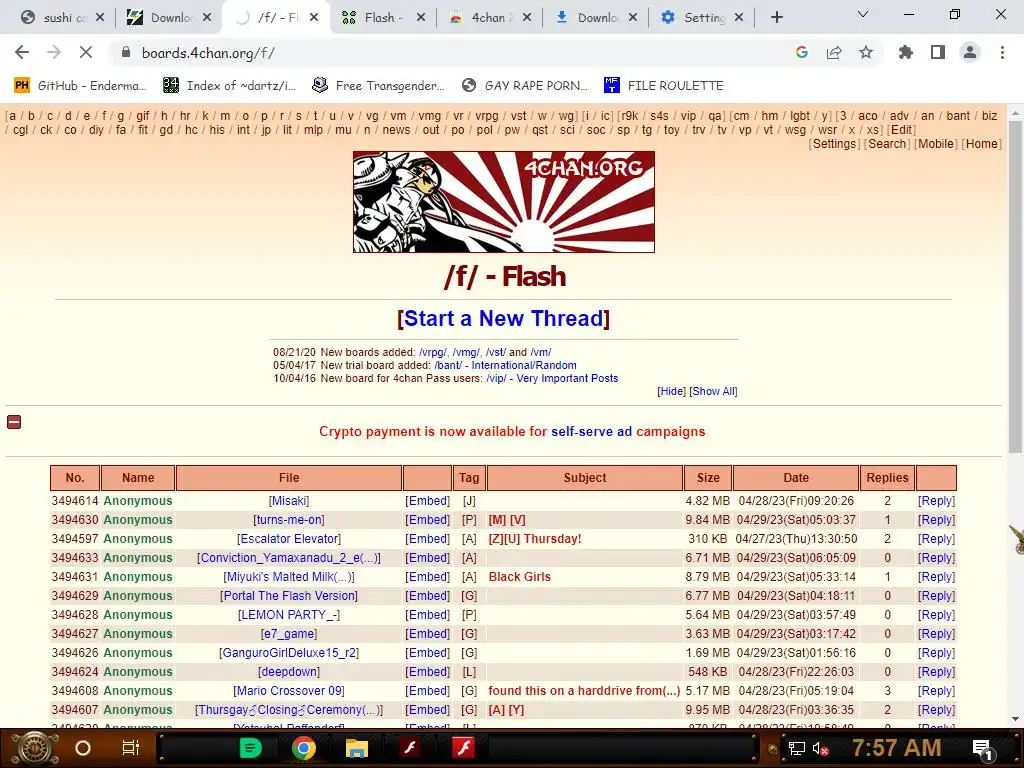The height and width of the screenshot is (768, 1024).
Task: Open /vip/ - Very Important Posts link
Action: (552, 378)
